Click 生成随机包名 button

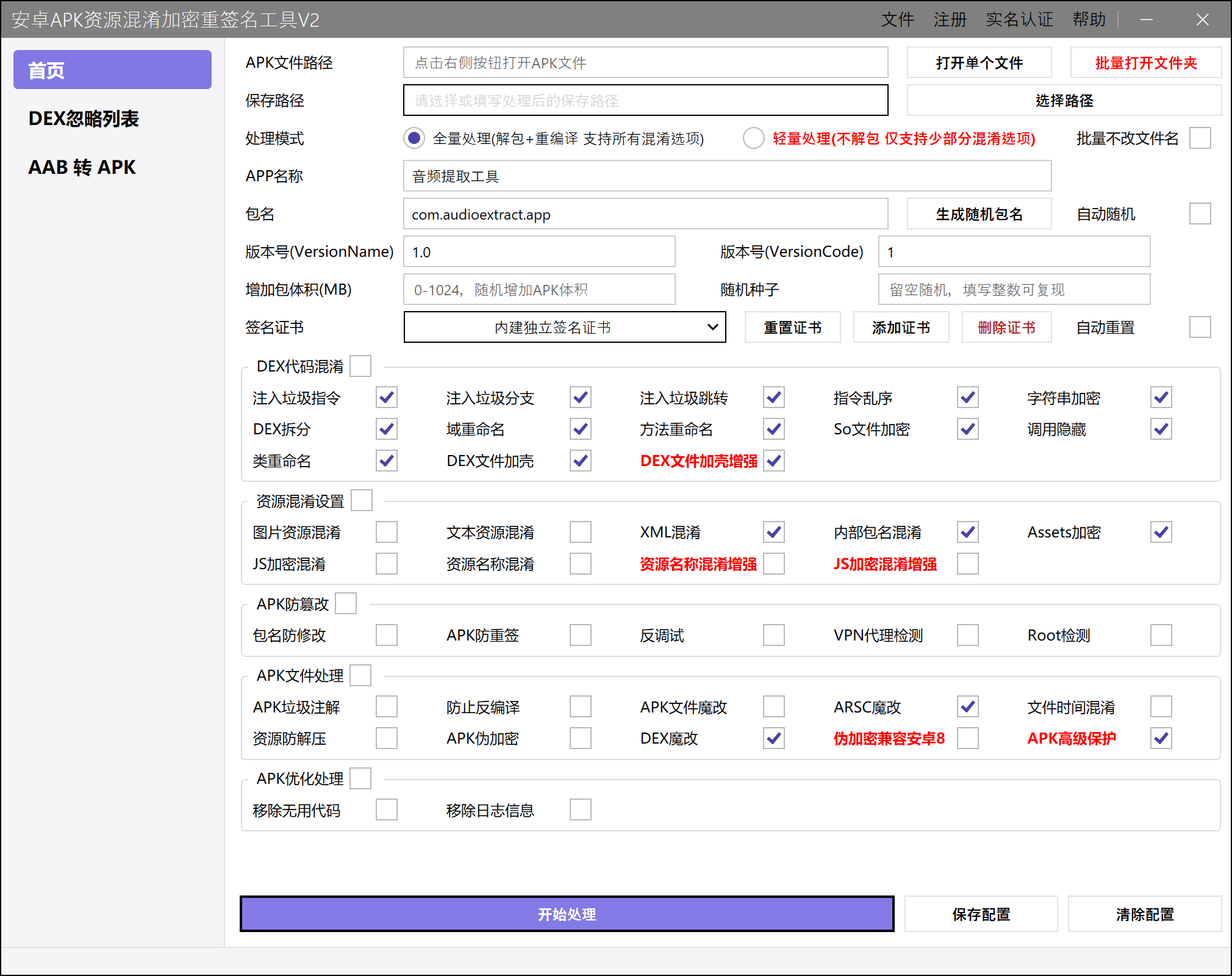[979, 213]
